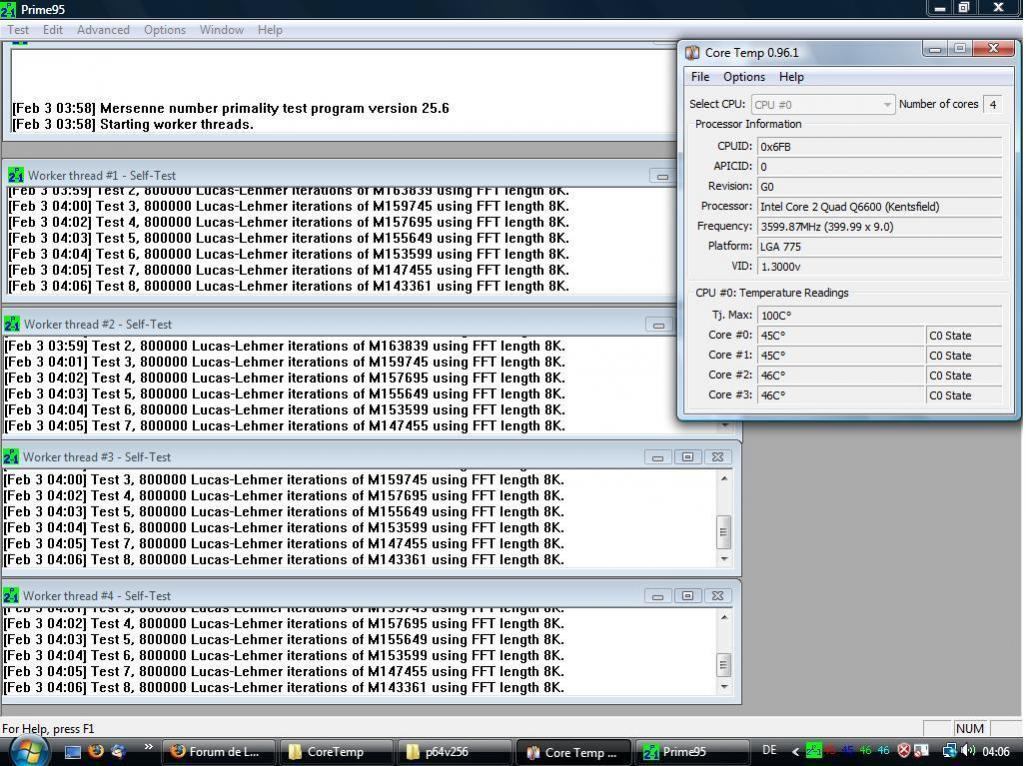Click the Worker thread #4 window icon
The height and width of the screenshot is (766, 1026).
[x=11, y=595]
